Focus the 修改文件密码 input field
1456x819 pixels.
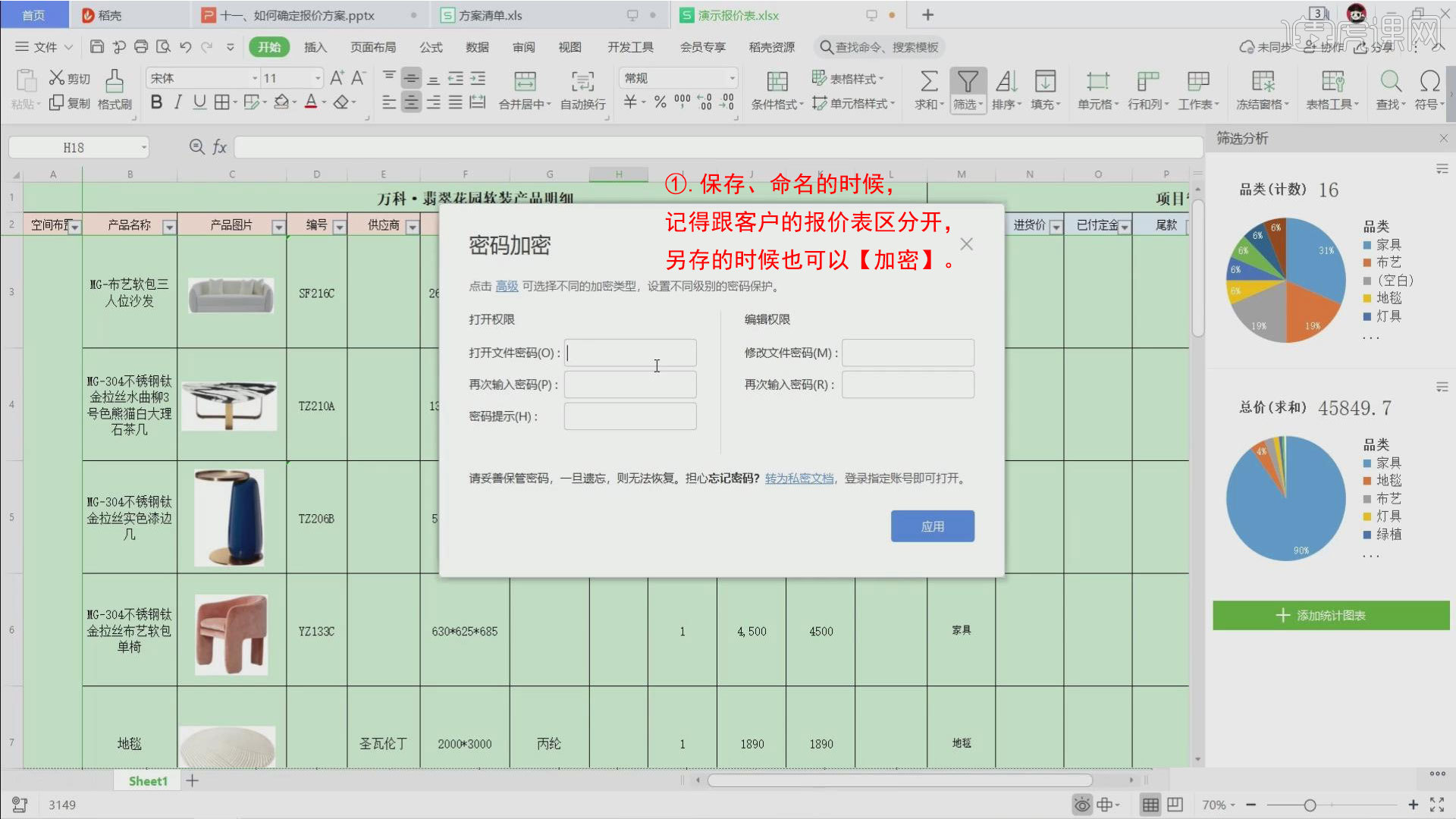[x=908, y=353]
